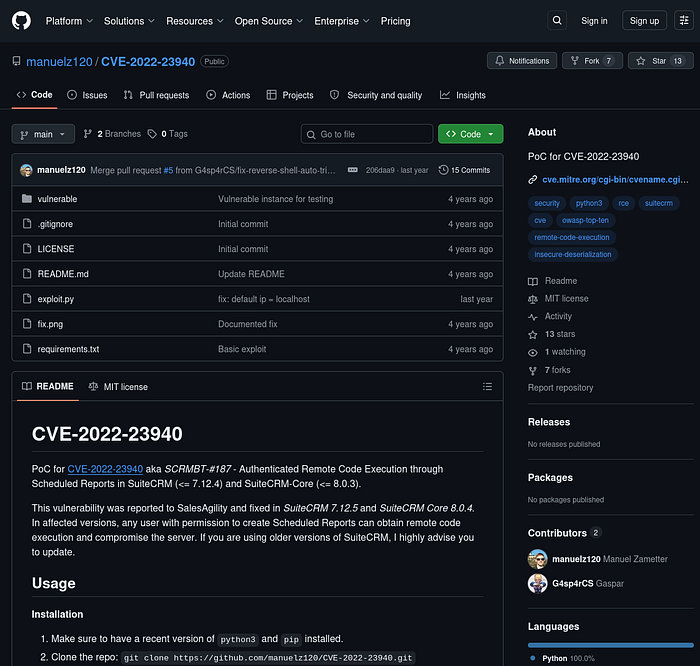Open the CVE-2022-23940 repository name link

coord(148,62)
